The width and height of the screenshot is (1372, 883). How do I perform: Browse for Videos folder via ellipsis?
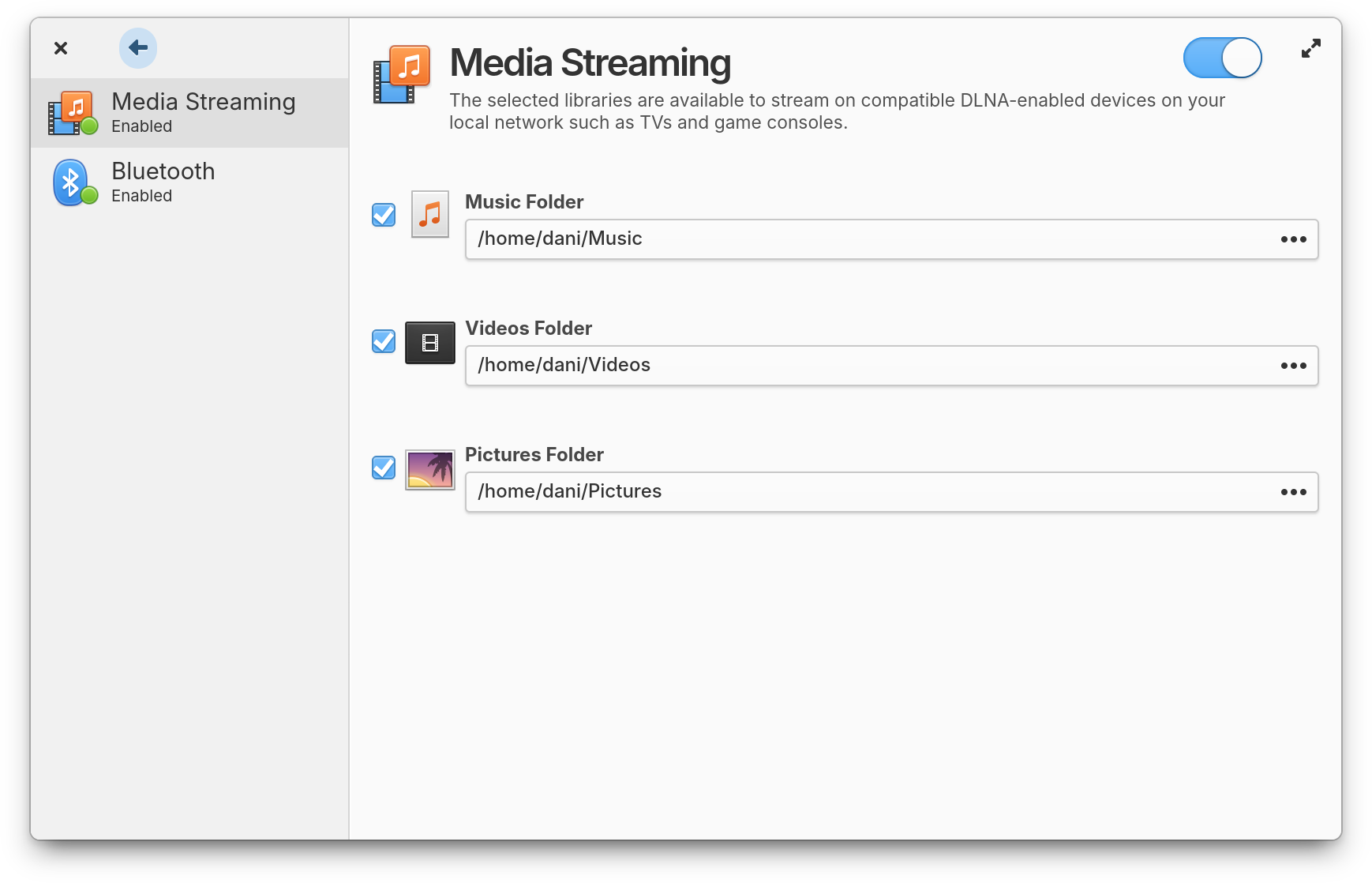point(1293,366)
